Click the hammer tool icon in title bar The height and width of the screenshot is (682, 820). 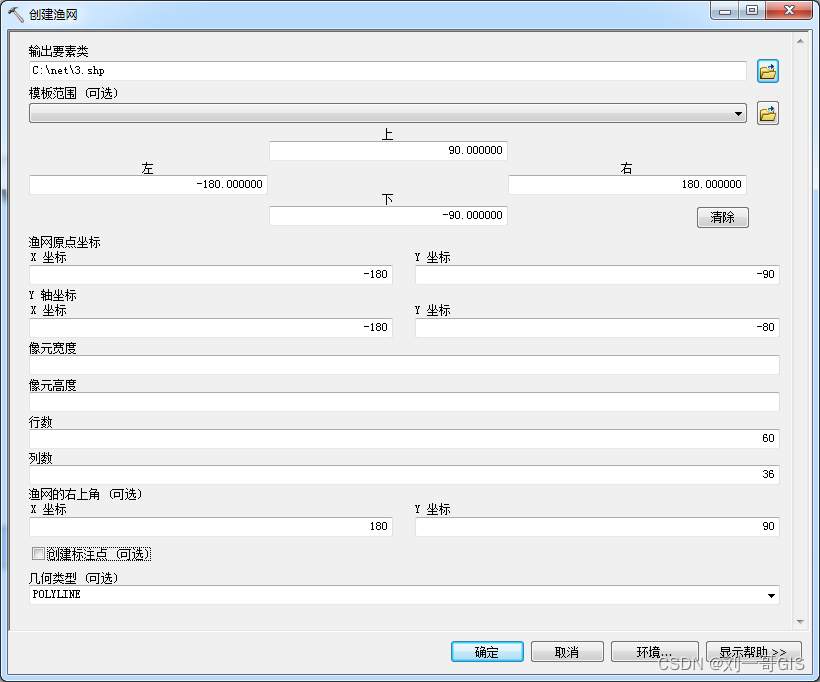click(16, 14)
